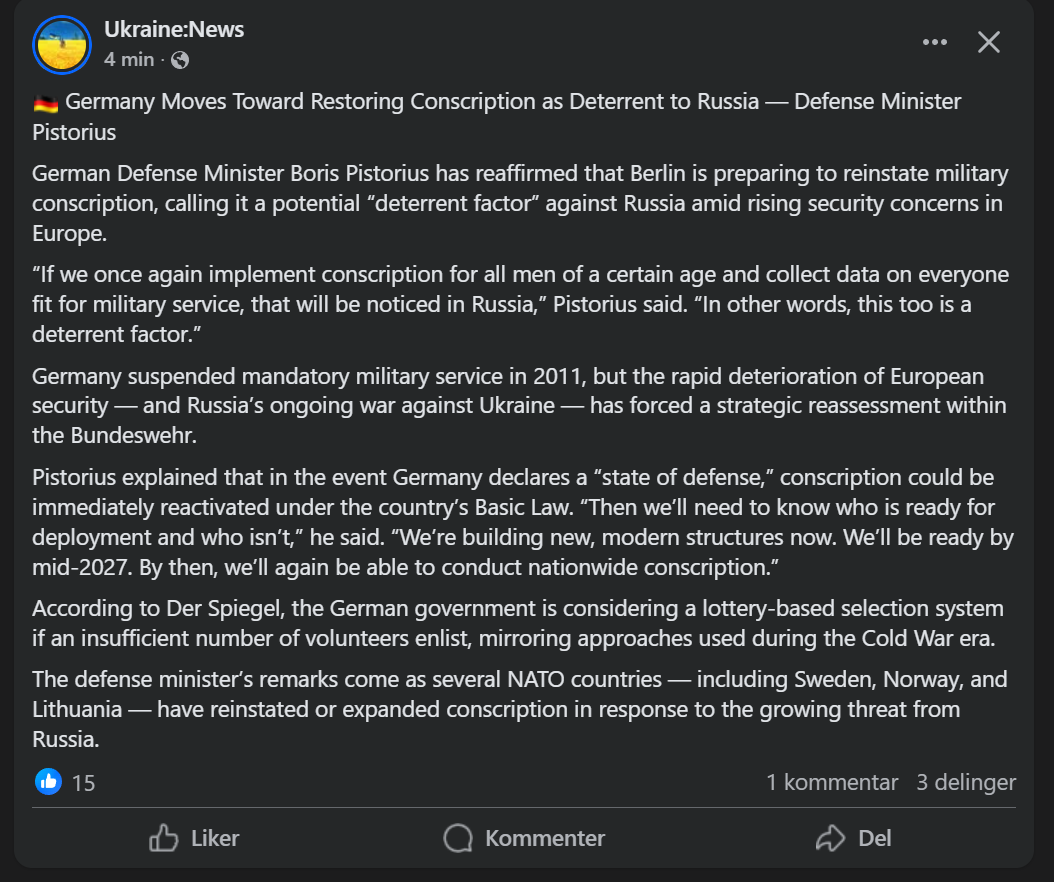
Task: Click the paragraph about the 2011 suspension
Action: tap(518, 406)
